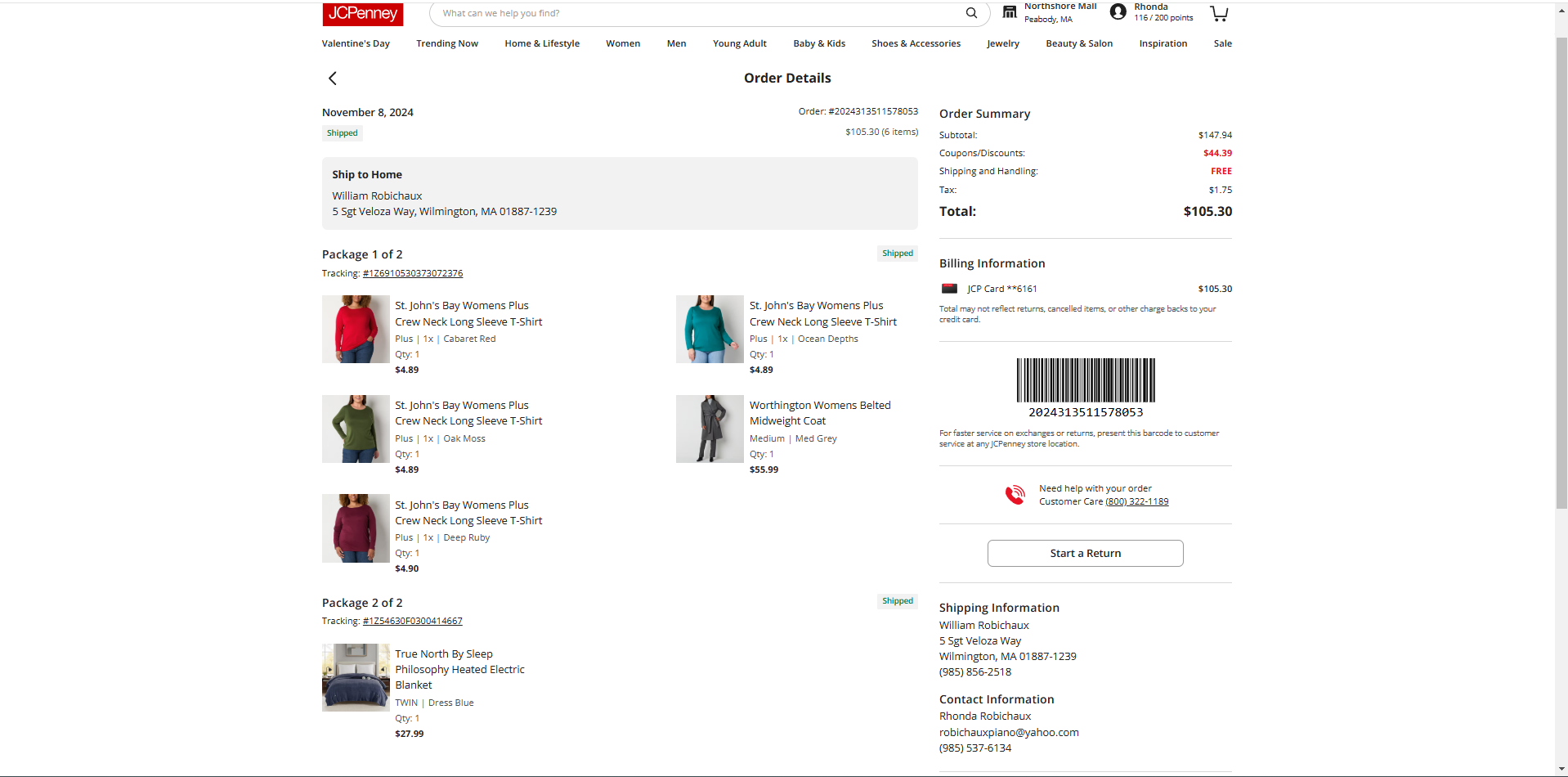Viewport: 1568px width, 777px height.
Task: Open the Jewelry menu
Action: pos(1002,43)
